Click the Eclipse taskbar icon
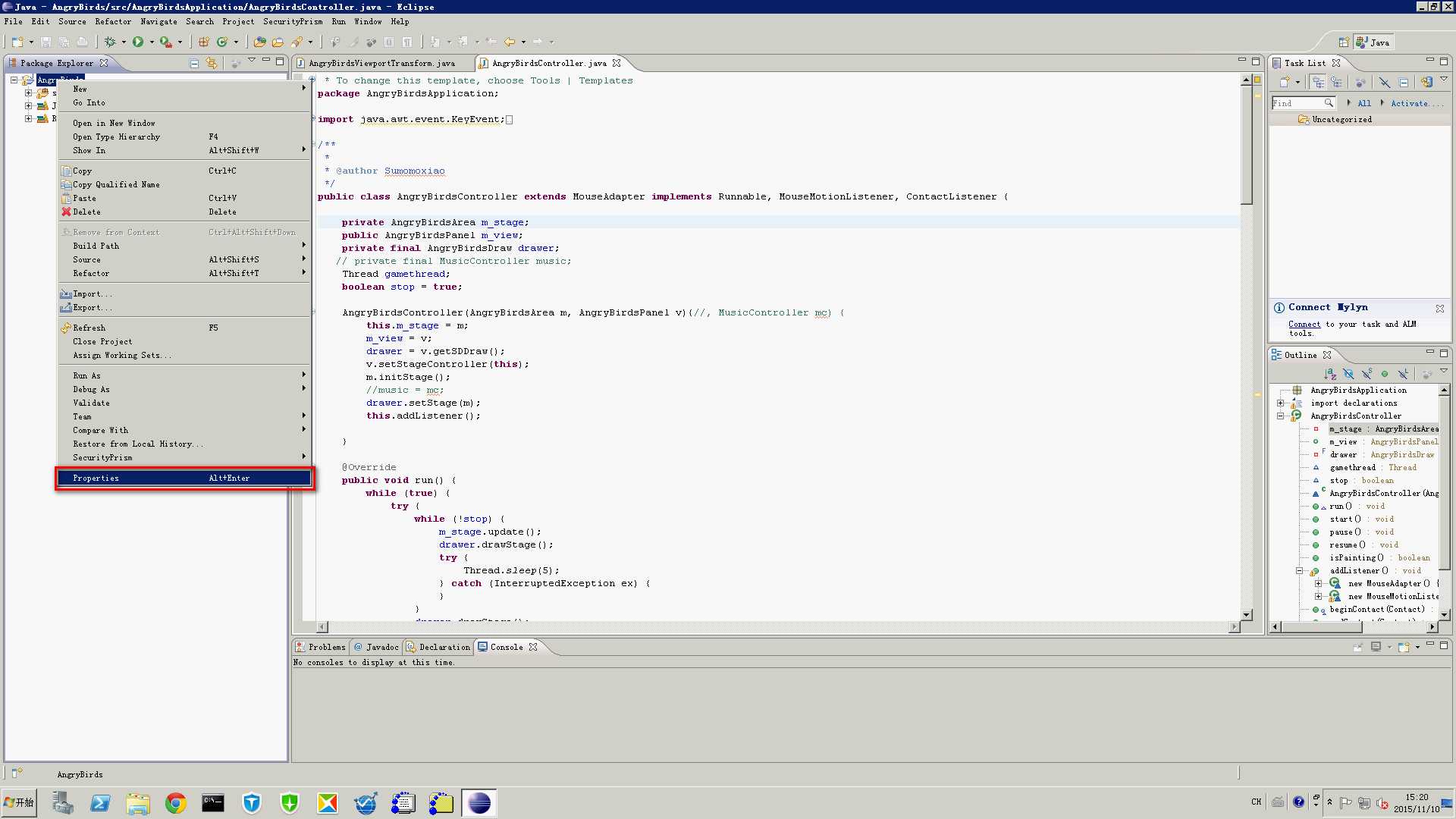This screenshot has width=1456, height=819. click(479, 802)
